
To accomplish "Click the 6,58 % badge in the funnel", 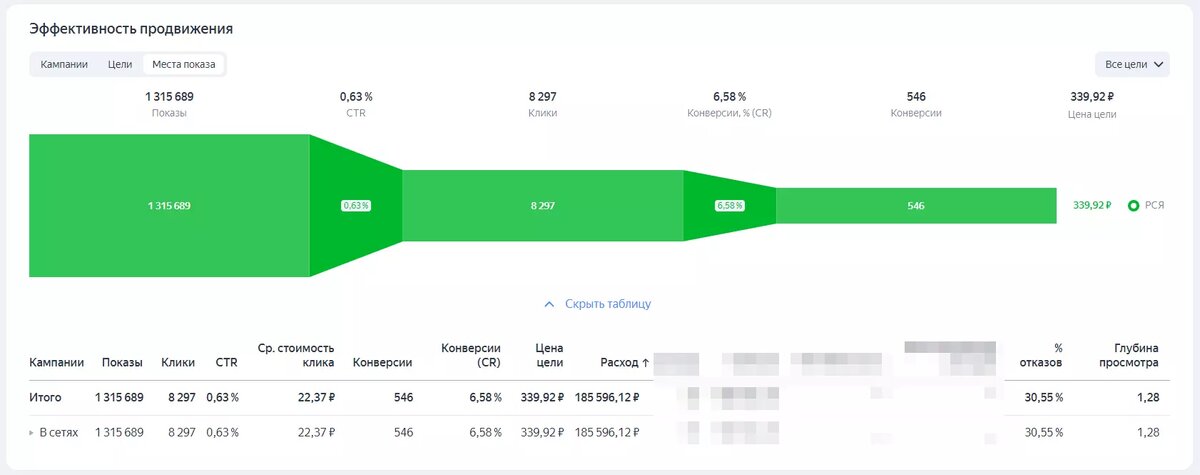I will point(730,205).
